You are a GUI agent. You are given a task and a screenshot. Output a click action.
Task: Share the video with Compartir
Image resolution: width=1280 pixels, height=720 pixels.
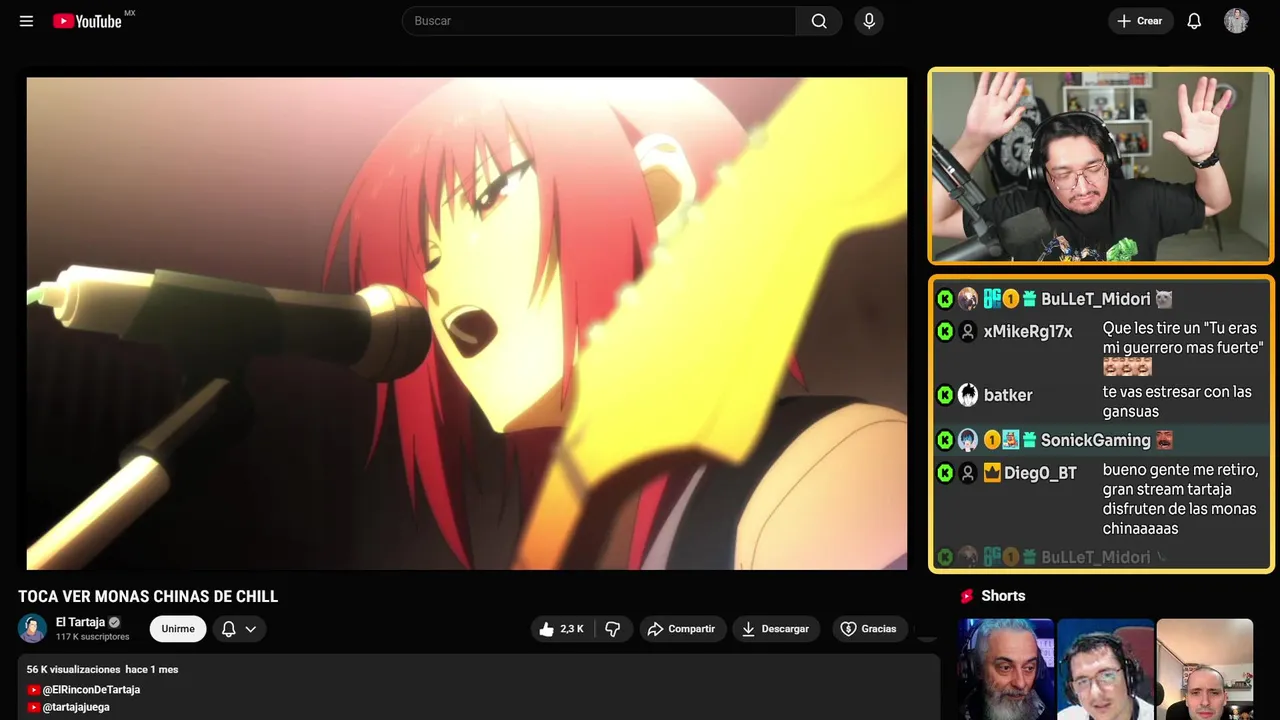coord(682,629)
